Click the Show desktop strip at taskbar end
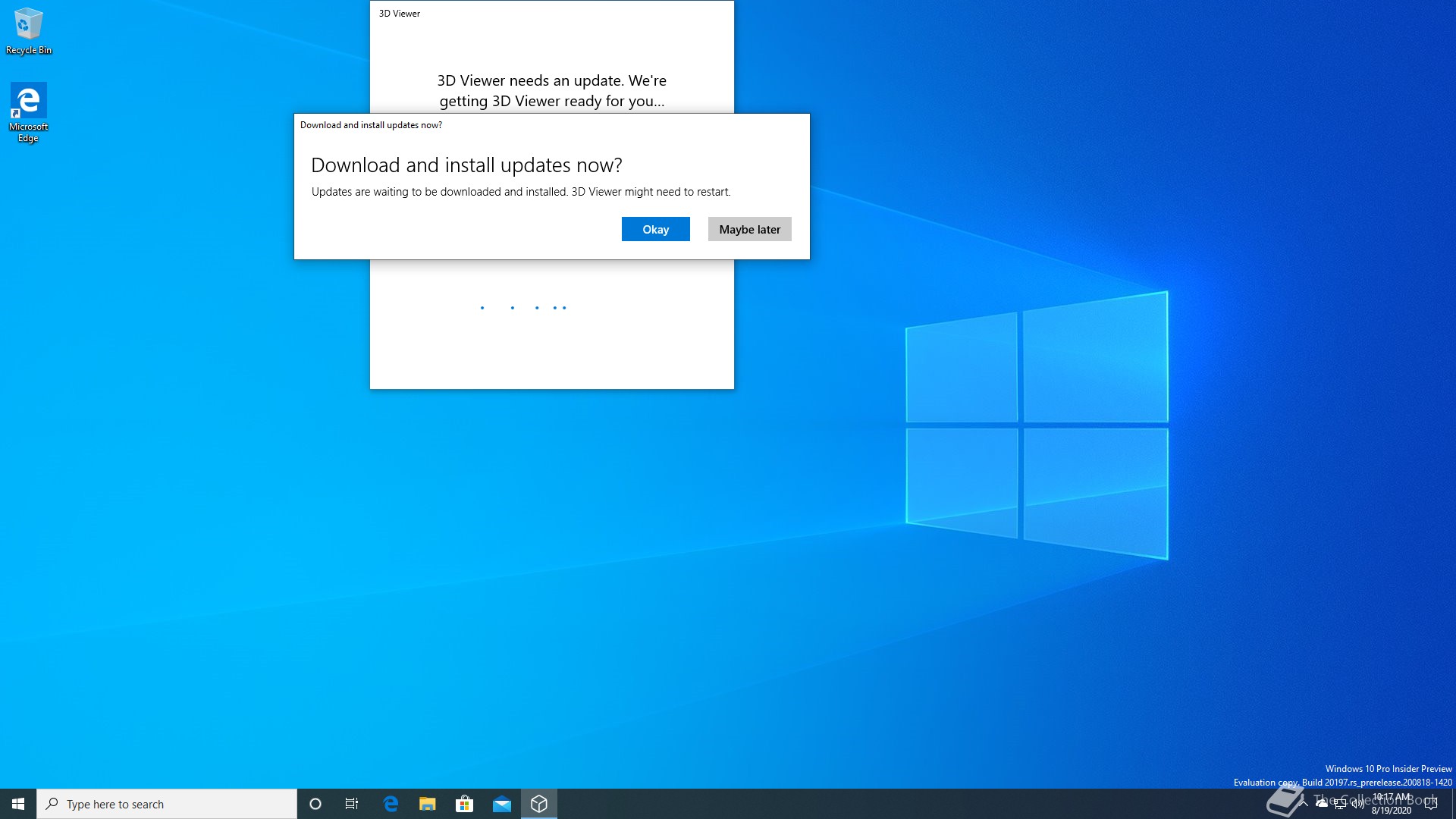The height and width of the screenshot is (819, 1456). [x=1453, y=804]
